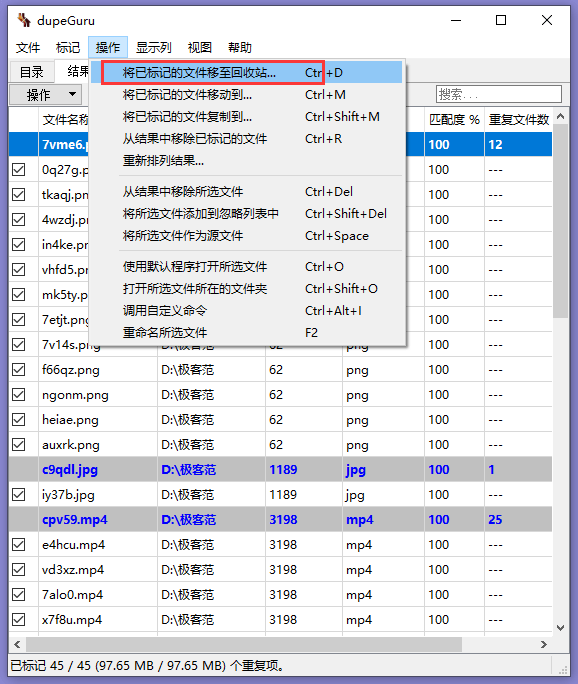Choose 将所选文件作为源文件
Screen dimensions: 578x684
point(246,236)
